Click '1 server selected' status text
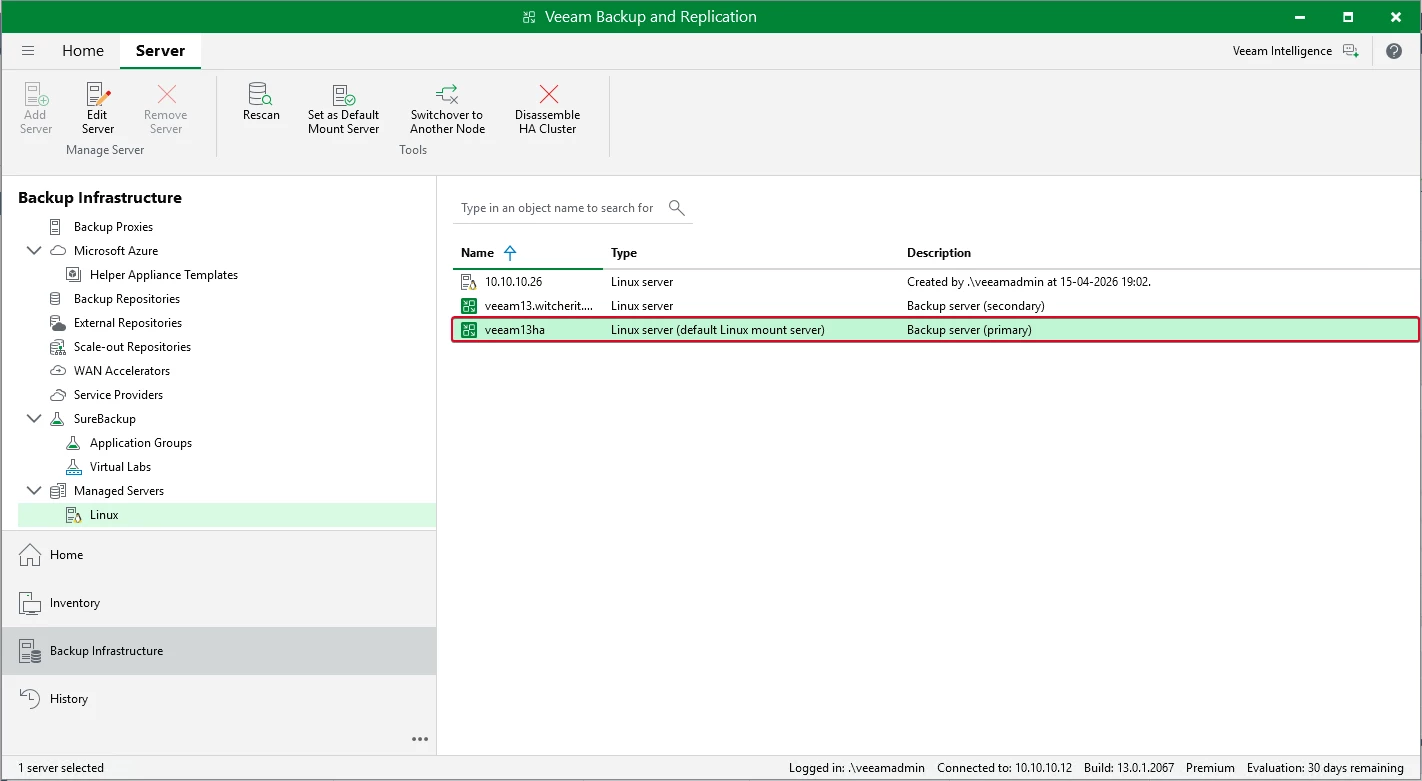 [x=61, y=768]
